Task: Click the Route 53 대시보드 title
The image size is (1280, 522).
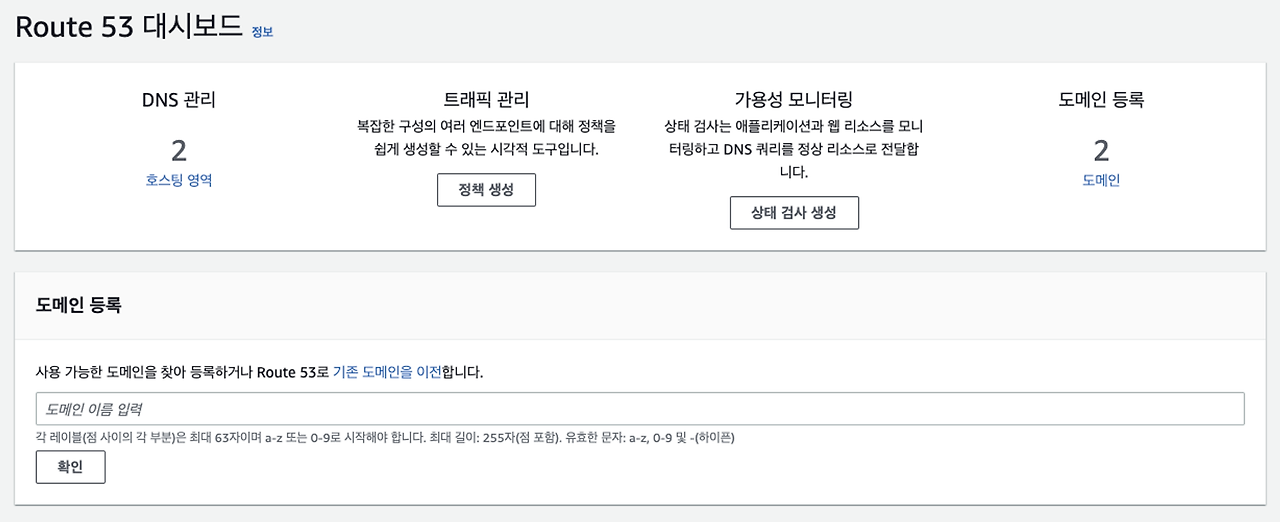Action: tap(129, 28)
